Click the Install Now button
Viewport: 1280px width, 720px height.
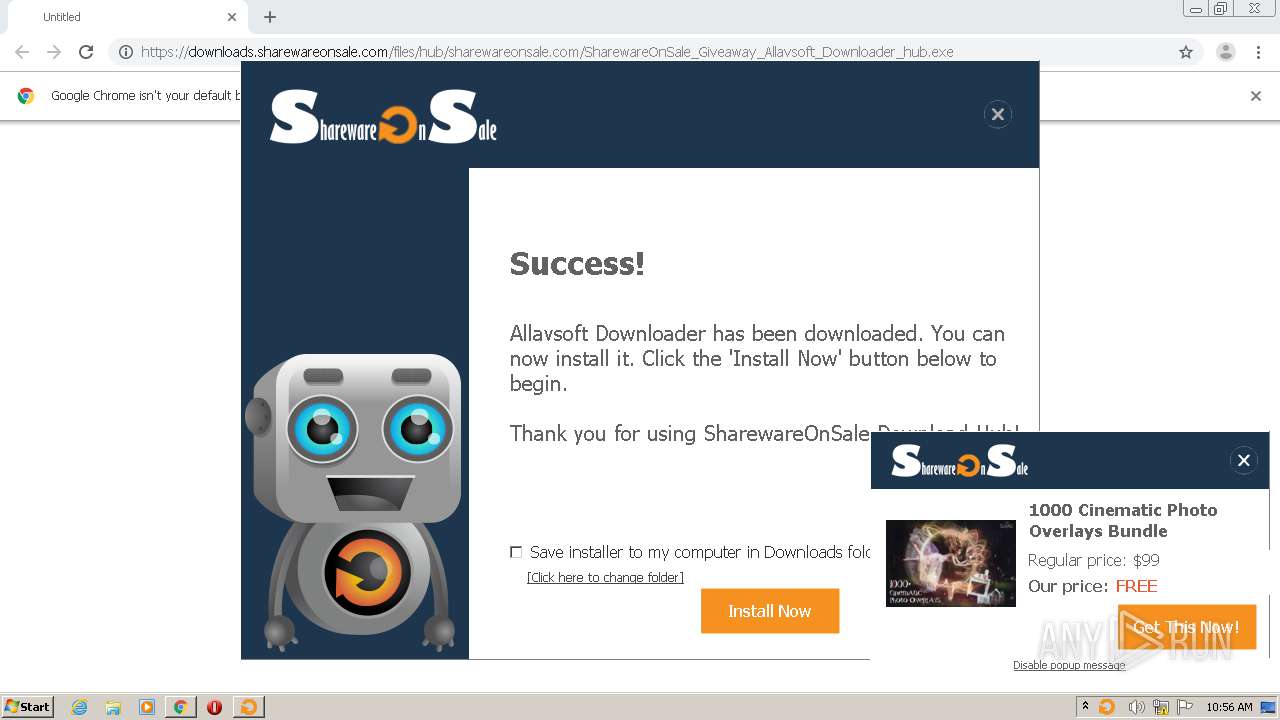[770, 611]
